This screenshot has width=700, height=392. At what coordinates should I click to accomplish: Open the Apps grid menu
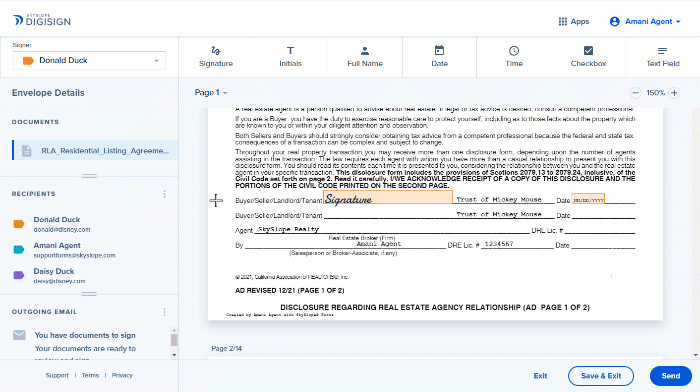pyautogui.click(x=574, y=21)
